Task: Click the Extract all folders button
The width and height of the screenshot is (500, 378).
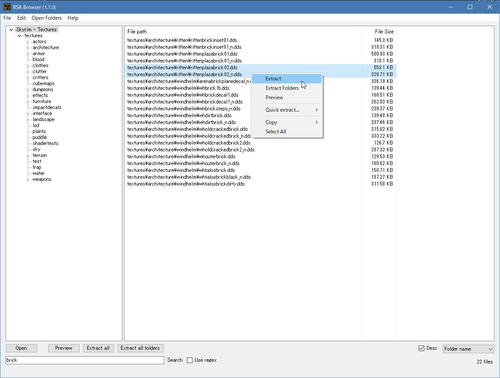Action: click(140, 348)
